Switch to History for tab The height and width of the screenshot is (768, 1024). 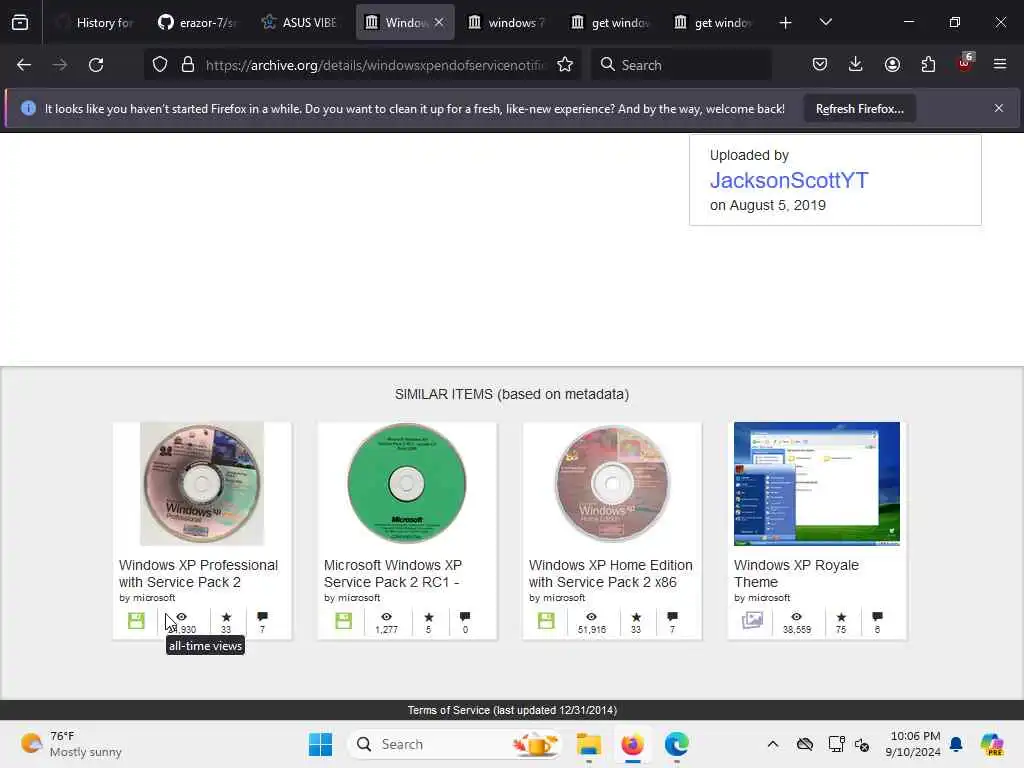[x=94, y=23]
